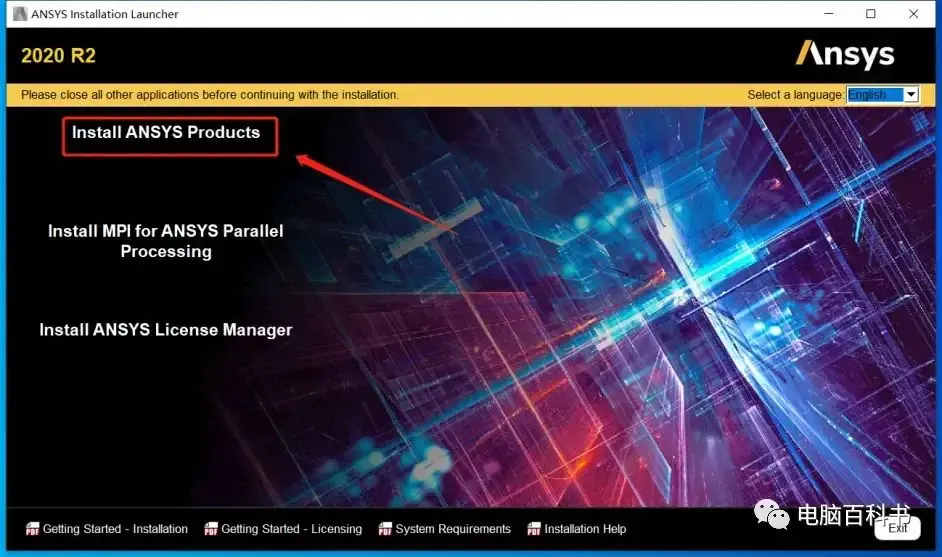Select the English language field
Viewport: 942px width, 557px height.
(x=875, y=94)
